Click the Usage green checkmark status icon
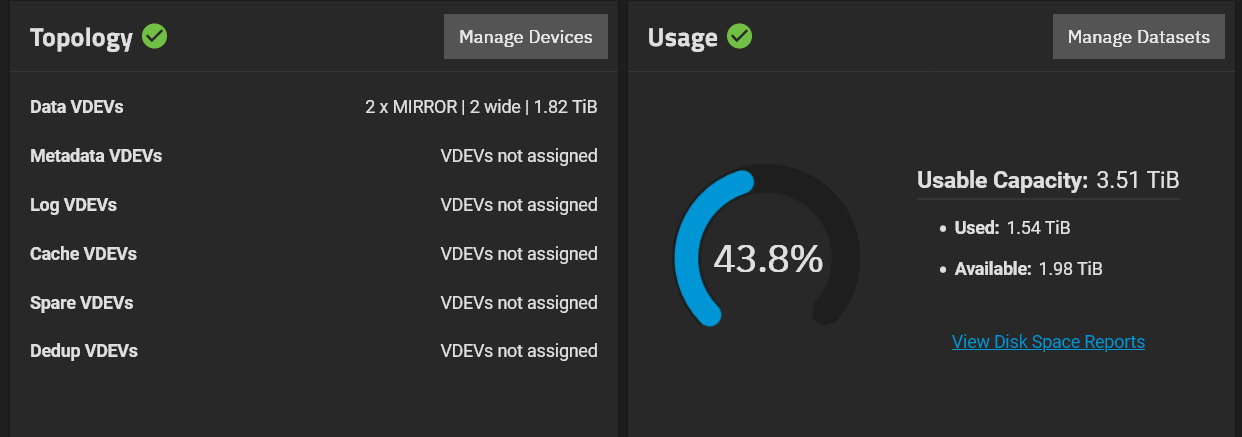 click(x=739, y=37)
